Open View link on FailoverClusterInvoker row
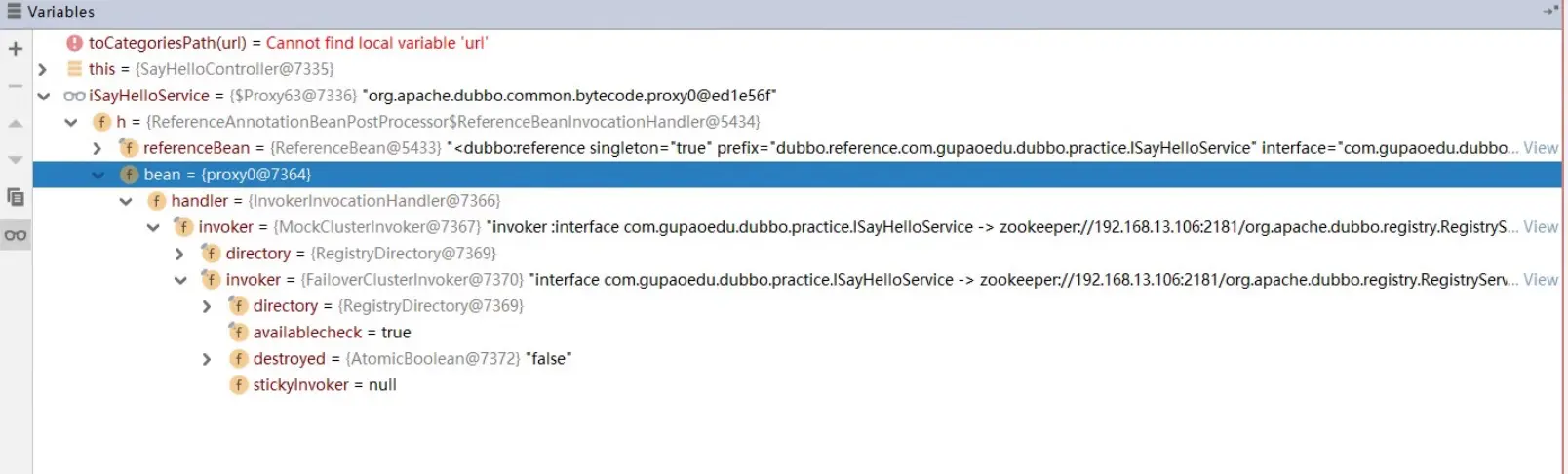This screenshot has height=474, width=1568. click(1541, 280)
